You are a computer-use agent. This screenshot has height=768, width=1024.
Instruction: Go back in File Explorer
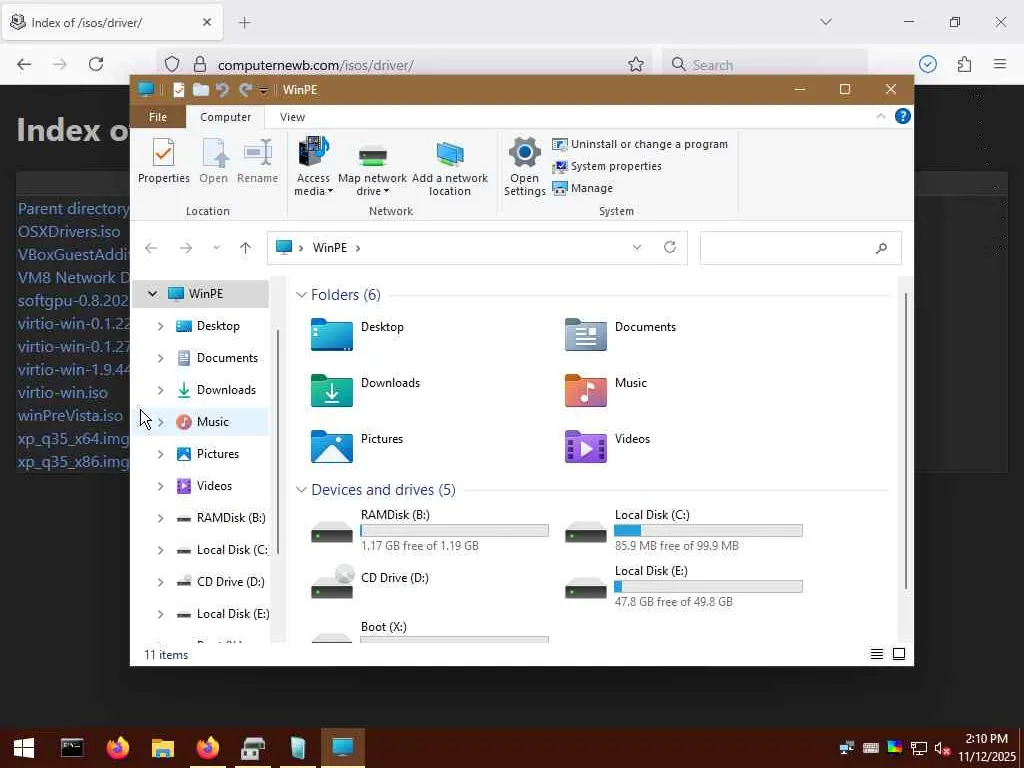pyautogui.click(x=151, y=248)
